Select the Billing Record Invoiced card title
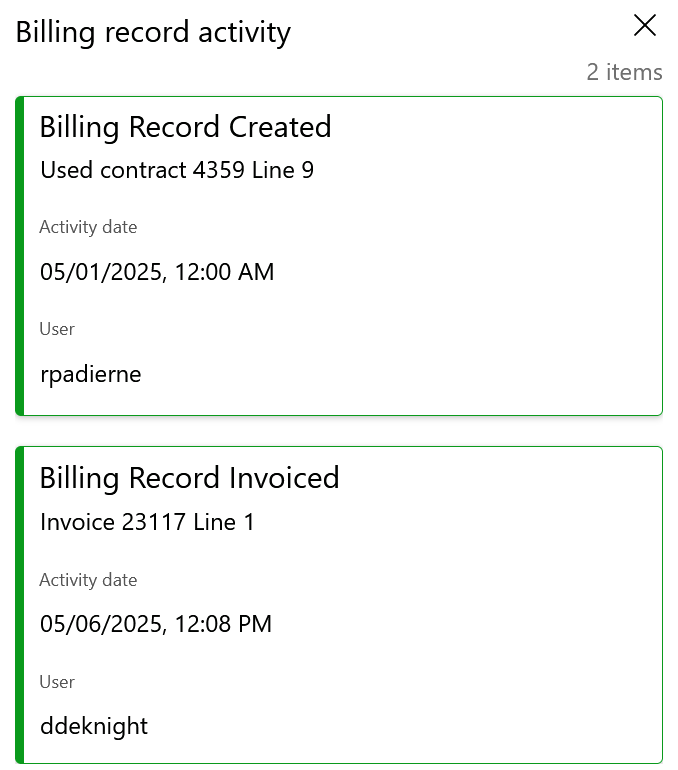 click(x=190, y=478)
